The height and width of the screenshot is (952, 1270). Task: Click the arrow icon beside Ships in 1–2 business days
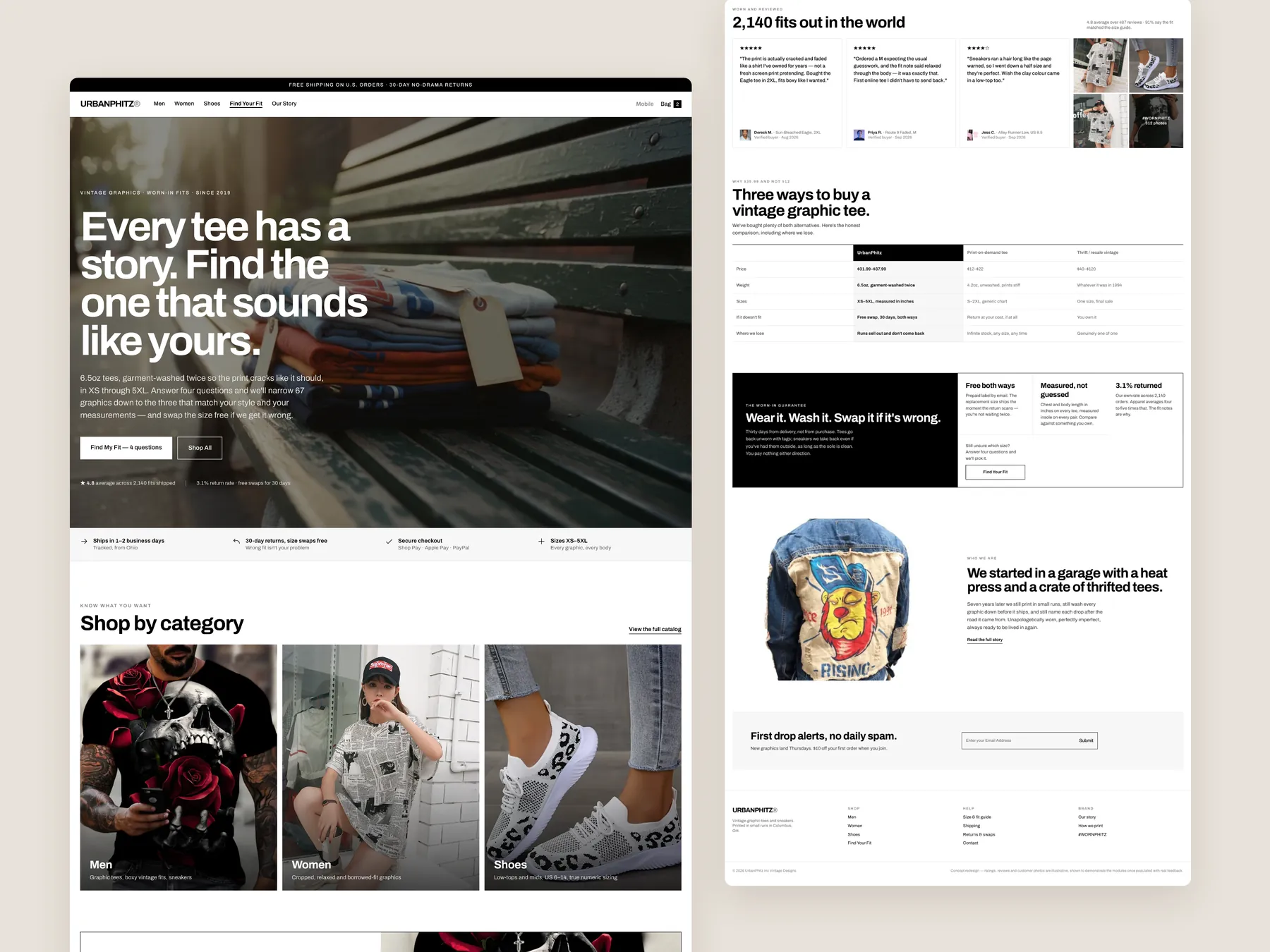click(84, 542)
